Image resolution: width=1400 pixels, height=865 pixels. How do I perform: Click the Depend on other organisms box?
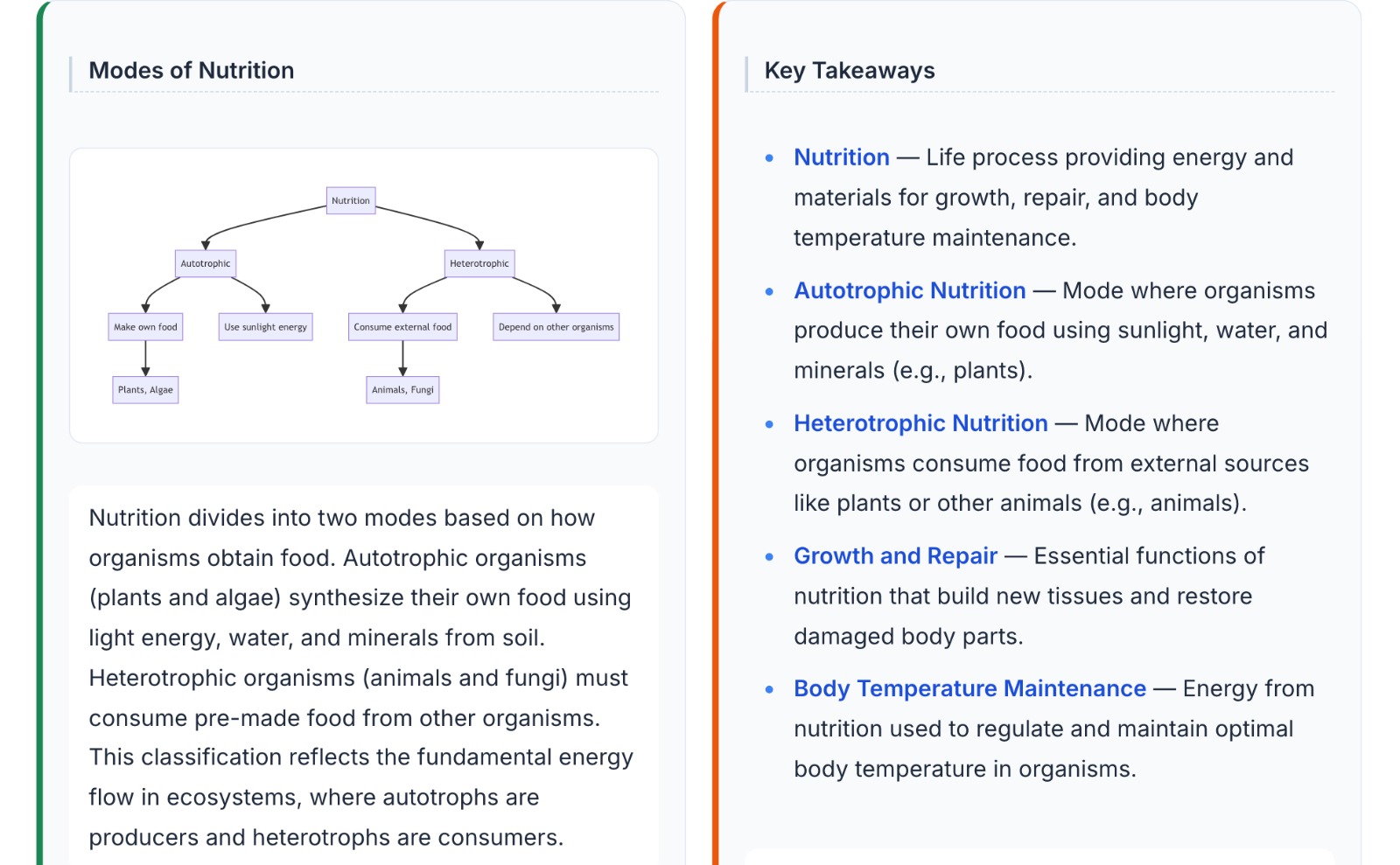point(556,327)
